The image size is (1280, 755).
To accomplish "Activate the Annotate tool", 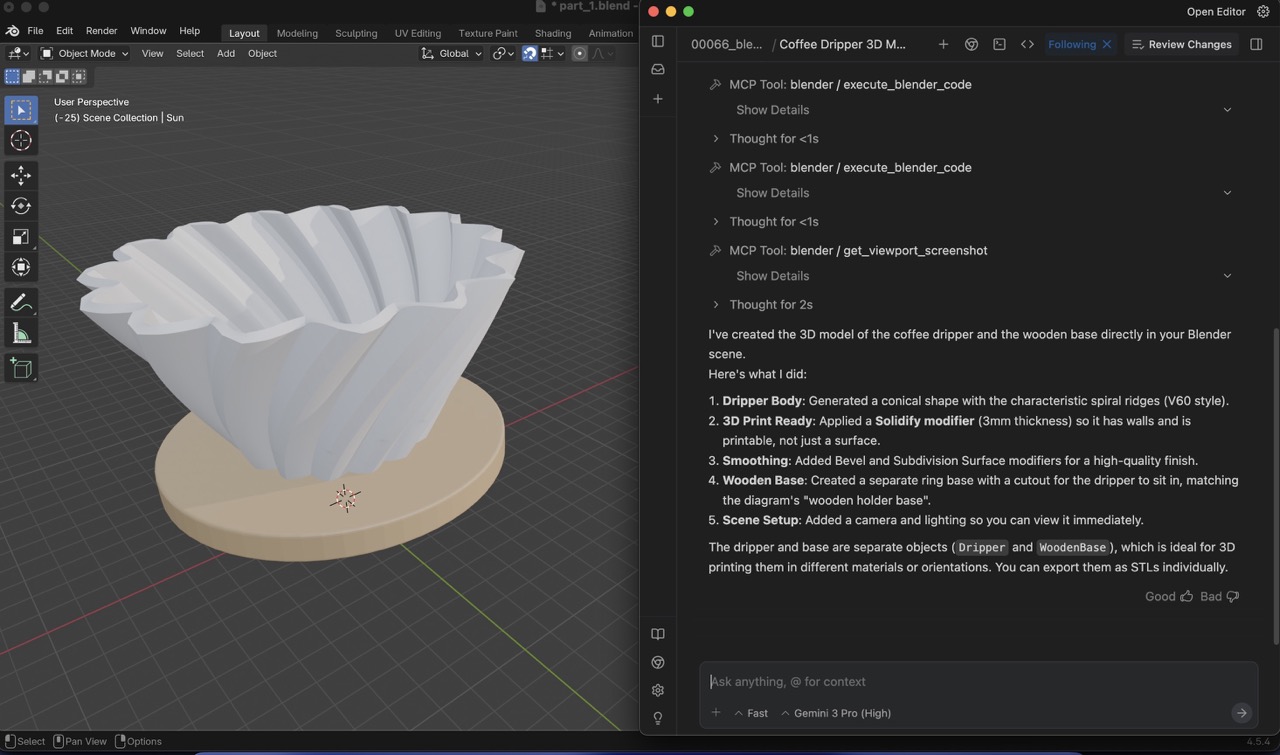I will point(21,303).
